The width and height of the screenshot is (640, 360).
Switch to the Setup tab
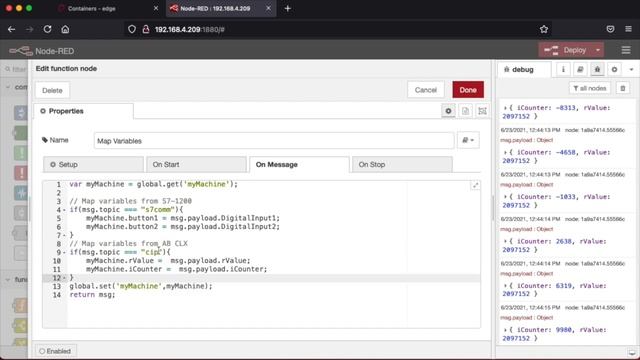(93, 164)
